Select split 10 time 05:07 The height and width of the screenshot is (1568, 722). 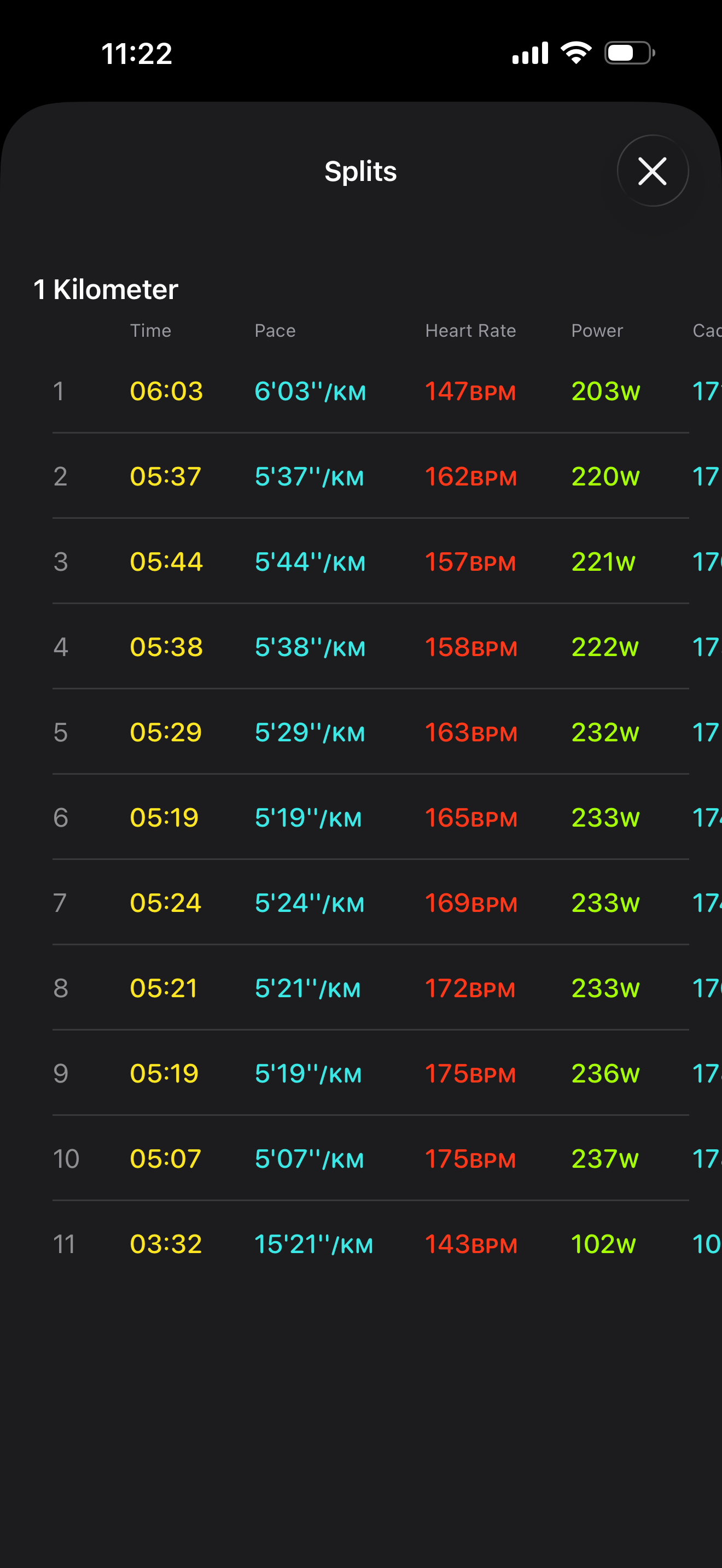pyautogui.click(x=166, y=1158)
